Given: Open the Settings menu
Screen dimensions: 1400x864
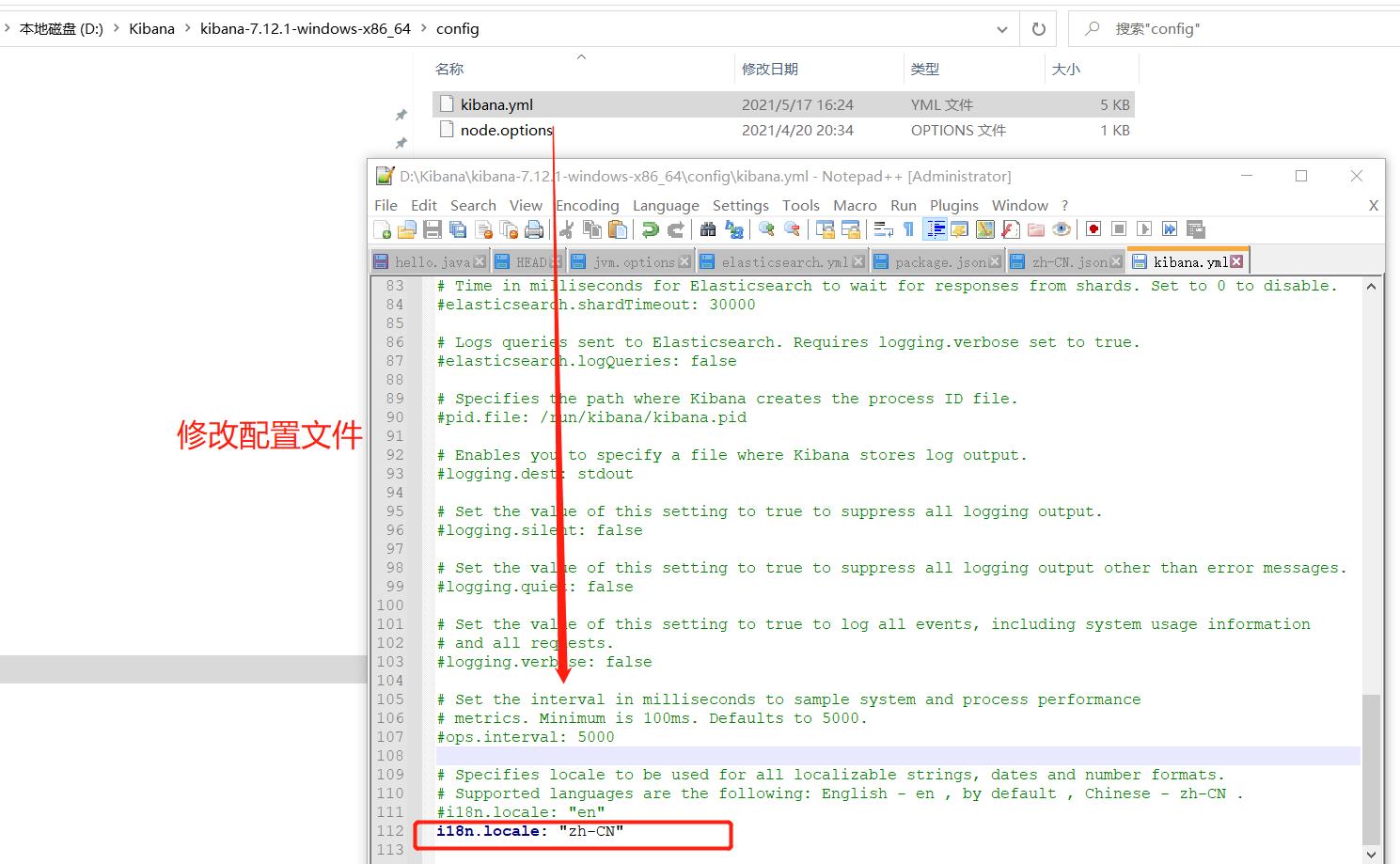Looking at the screenshot, I should click(x=741, y=205).
